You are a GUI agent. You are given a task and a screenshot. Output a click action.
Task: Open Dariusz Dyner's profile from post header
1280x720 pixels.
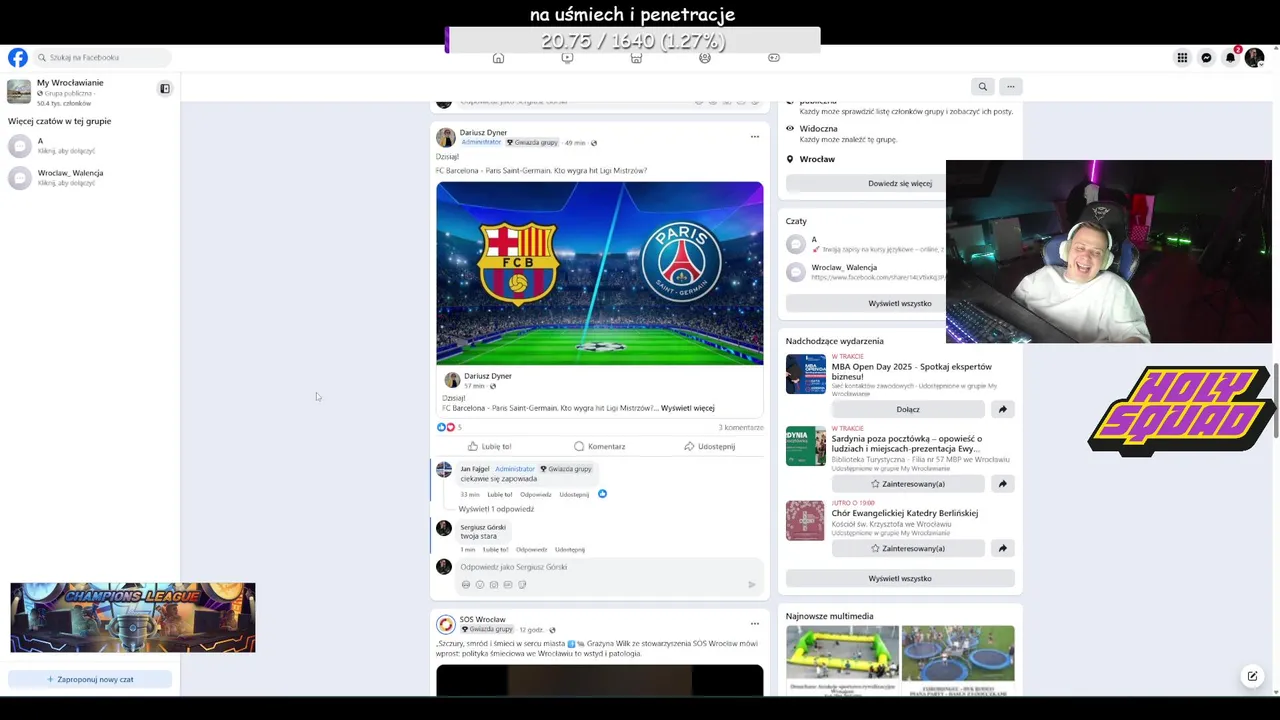[483, 132]
